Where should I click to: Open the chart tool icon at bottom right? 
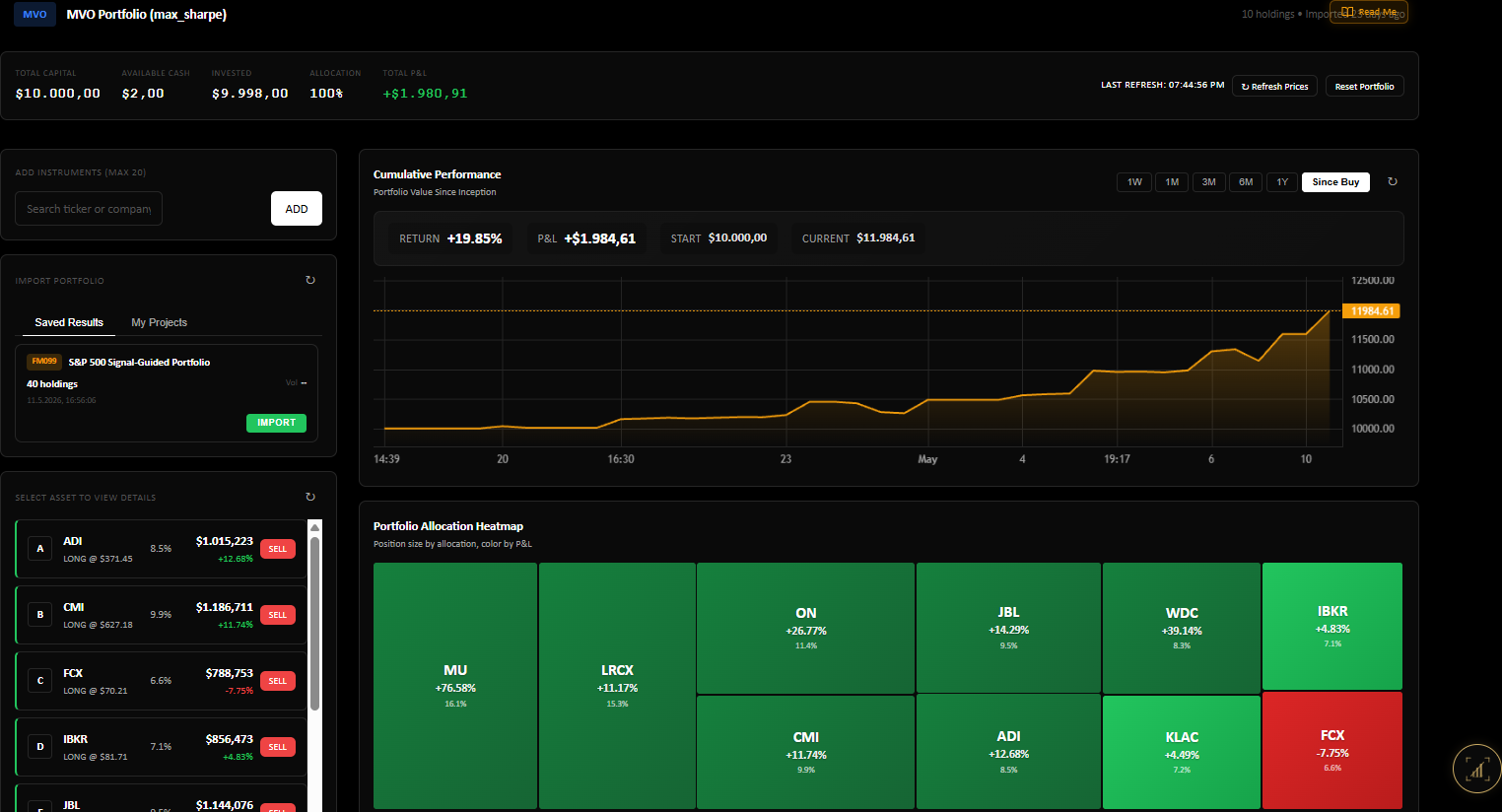[1476, 769]
